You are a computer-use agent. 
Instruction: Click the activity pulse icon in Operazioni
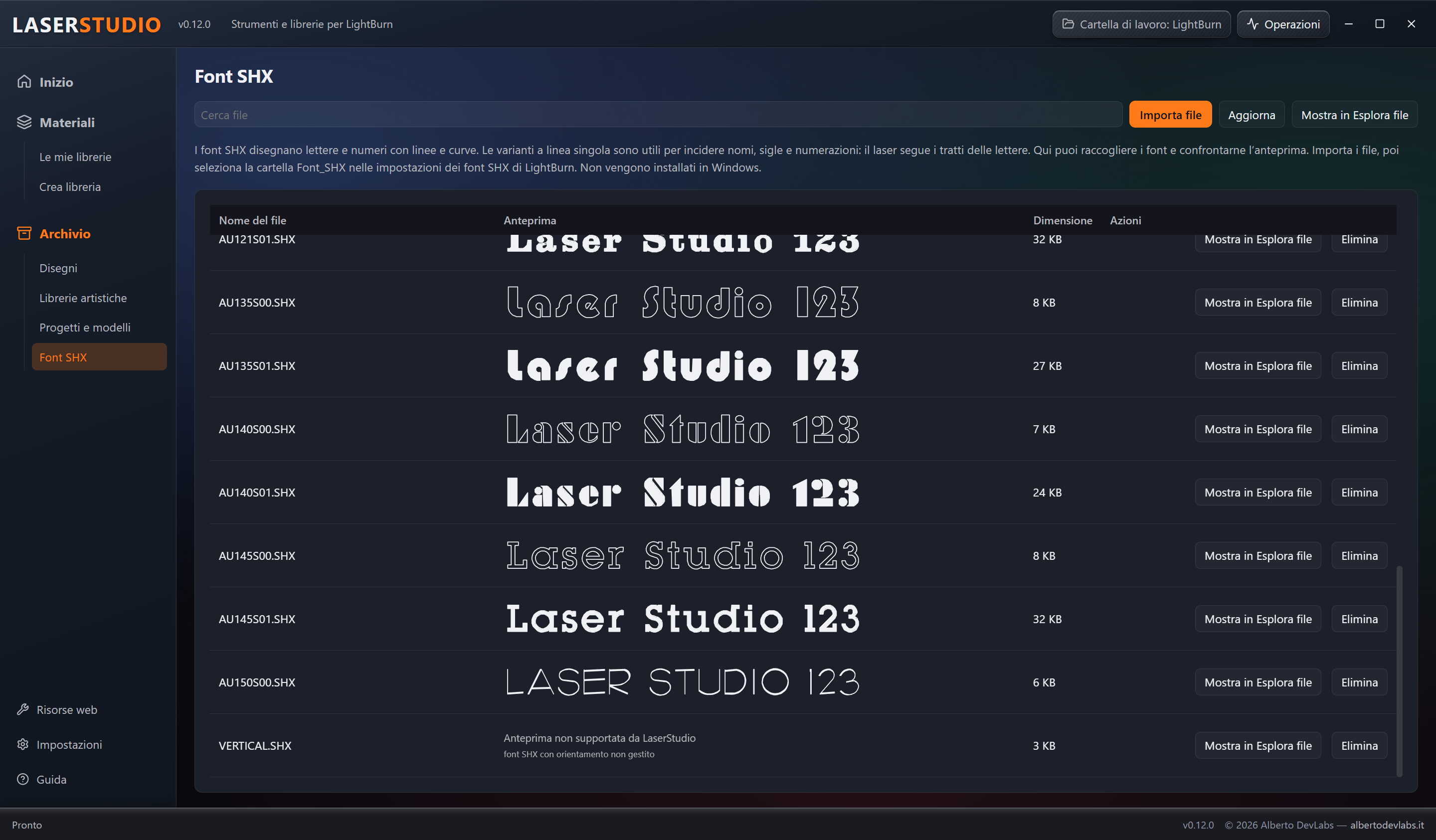1252,24
